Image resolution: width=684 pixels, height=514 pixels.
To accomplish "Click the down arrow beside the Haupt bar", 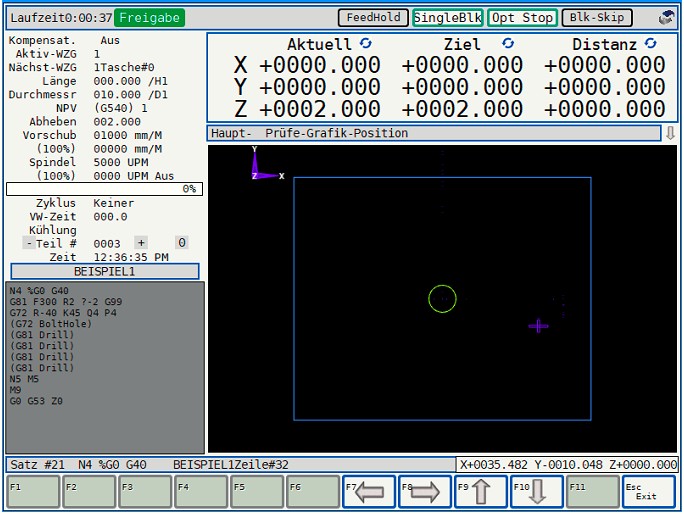I will [x=670, y=133].
